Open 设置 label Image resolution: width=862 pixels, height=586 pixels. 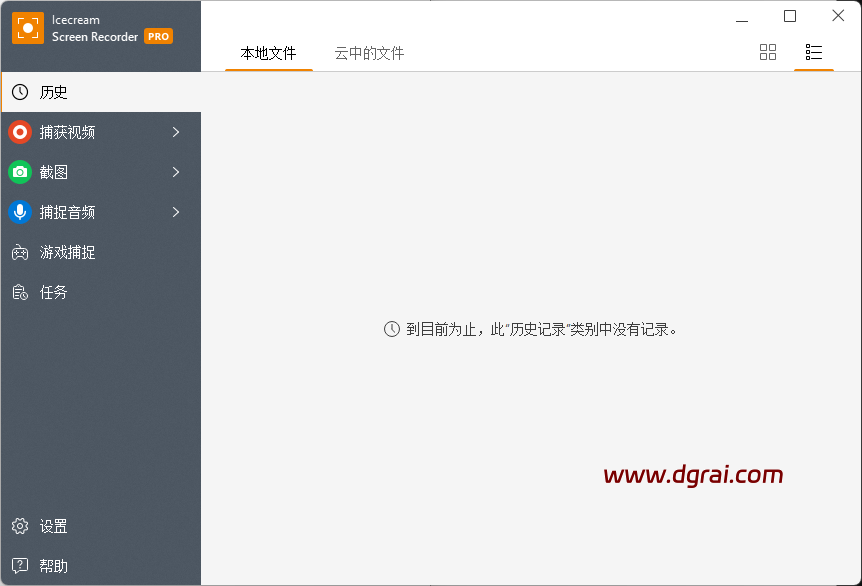coord(53,526)
